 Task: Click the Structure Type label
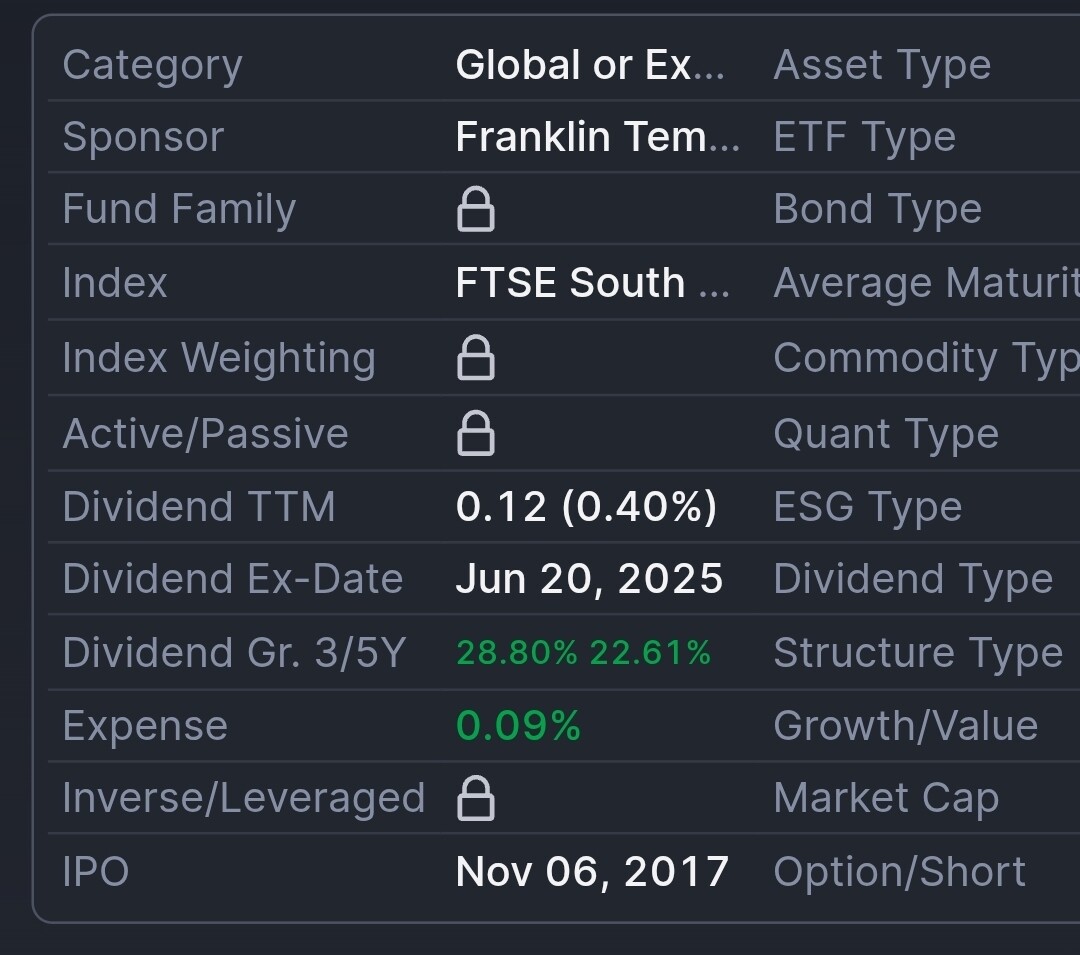point(918,653)
